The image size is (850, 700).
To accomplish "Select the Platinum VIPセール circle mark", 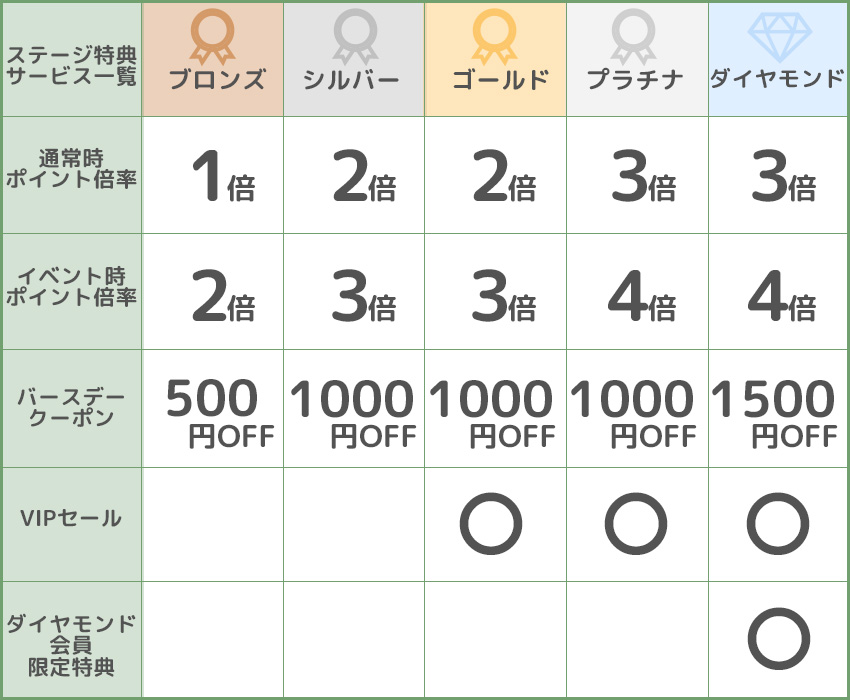I will 635,524.
